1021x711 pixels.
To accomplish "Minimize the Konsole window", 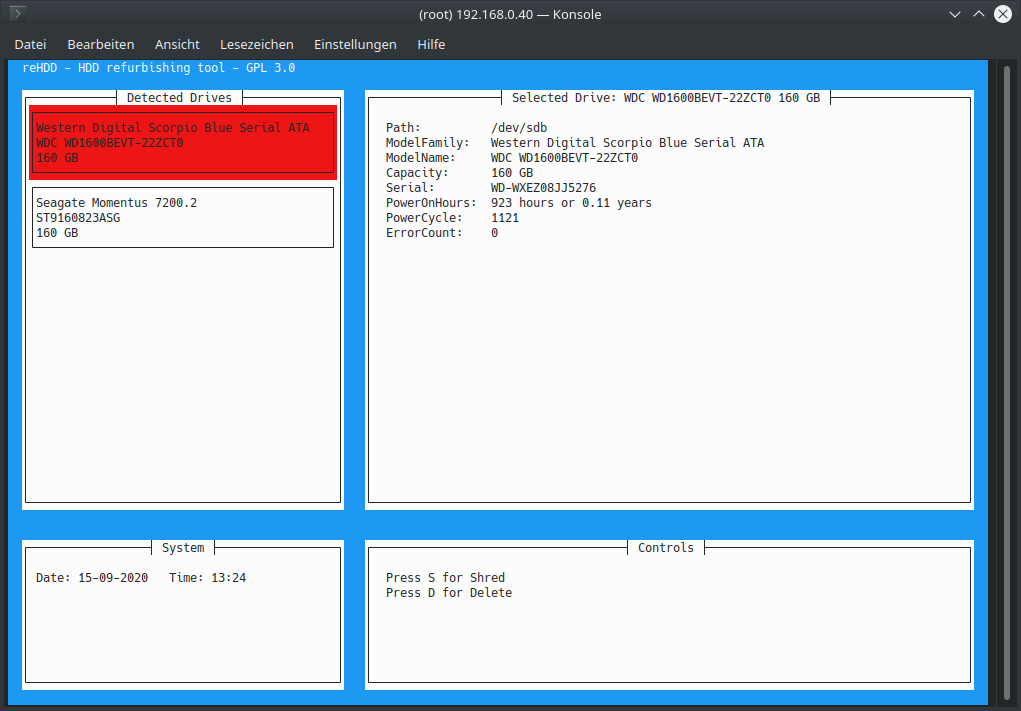I will pyautogui.click(x=955, y=14).
